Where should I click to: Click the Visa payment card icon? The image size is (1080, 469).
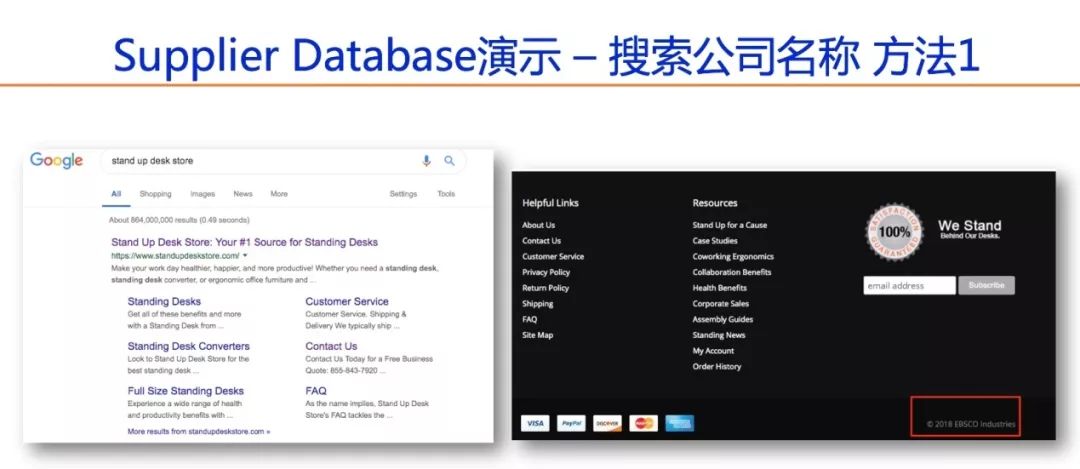(535, 424)
